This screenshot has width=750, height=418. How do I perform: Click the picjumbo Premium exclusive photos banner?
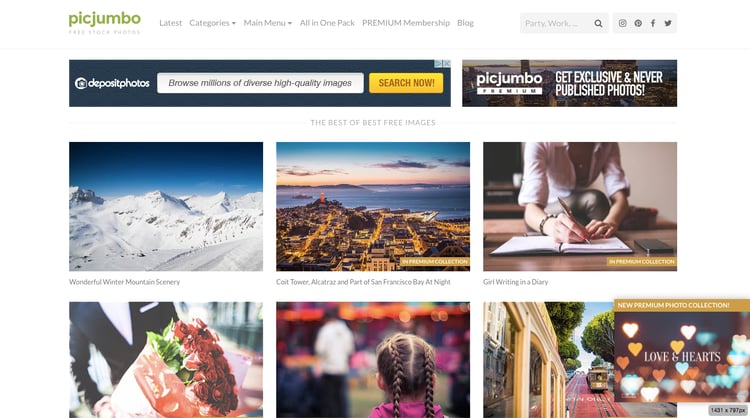pyautogui.click(x=569, y=83)
